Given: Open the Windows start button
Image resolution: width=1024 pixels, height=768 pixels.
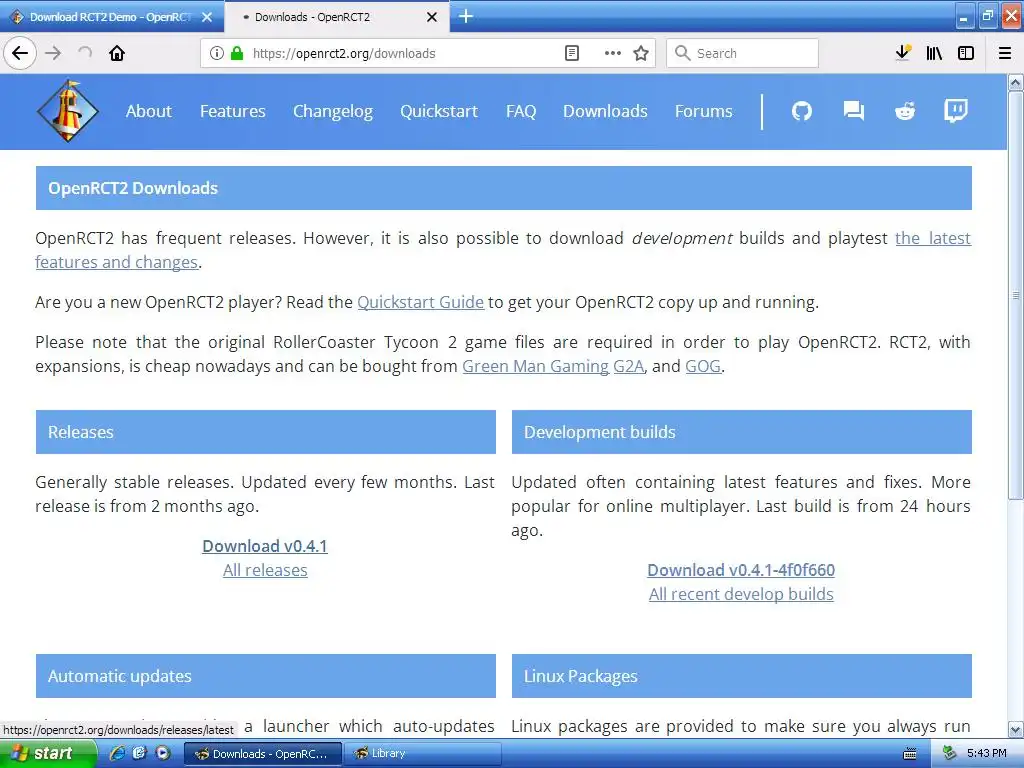Looking at the screenshot, I should (x=48, y=754).
